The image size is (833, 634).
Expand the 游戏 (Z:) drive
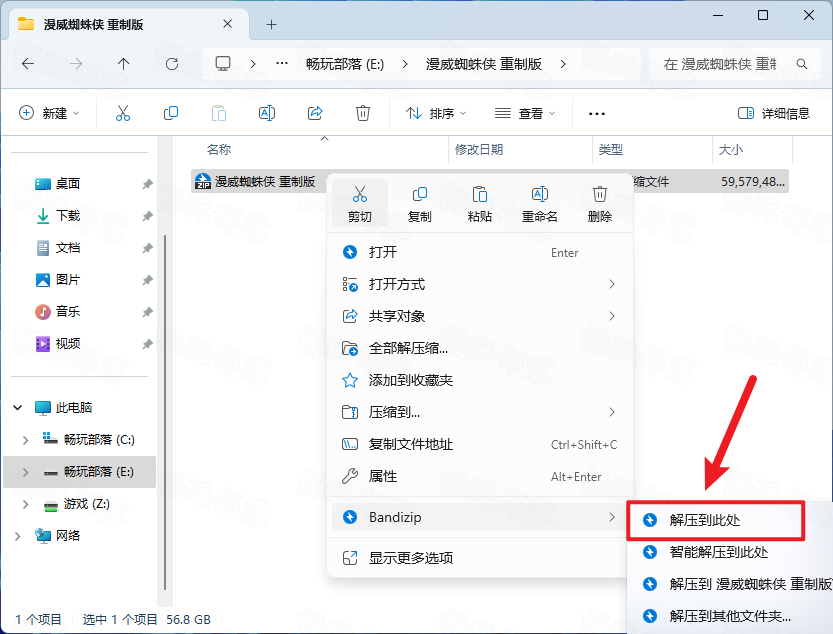(x=26, y=504)
